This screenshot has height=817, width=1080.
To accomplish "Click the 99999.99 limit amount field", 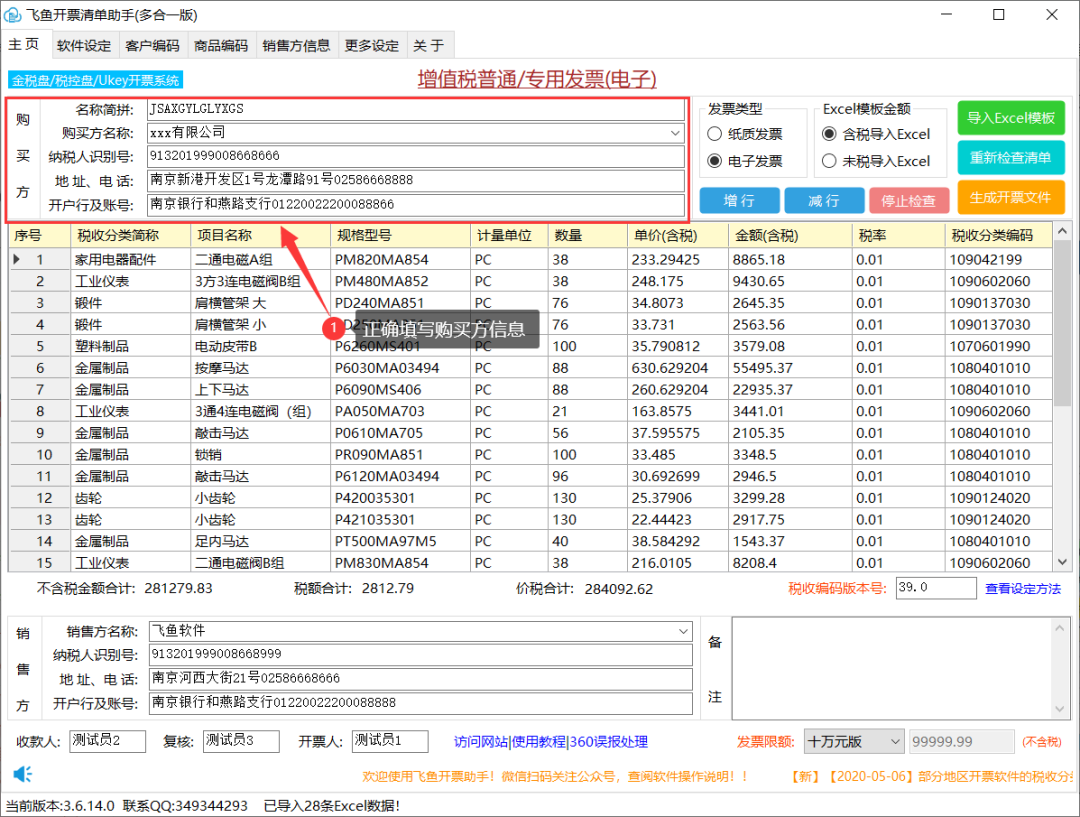I will pyautogui.click(x=962, y=742).
